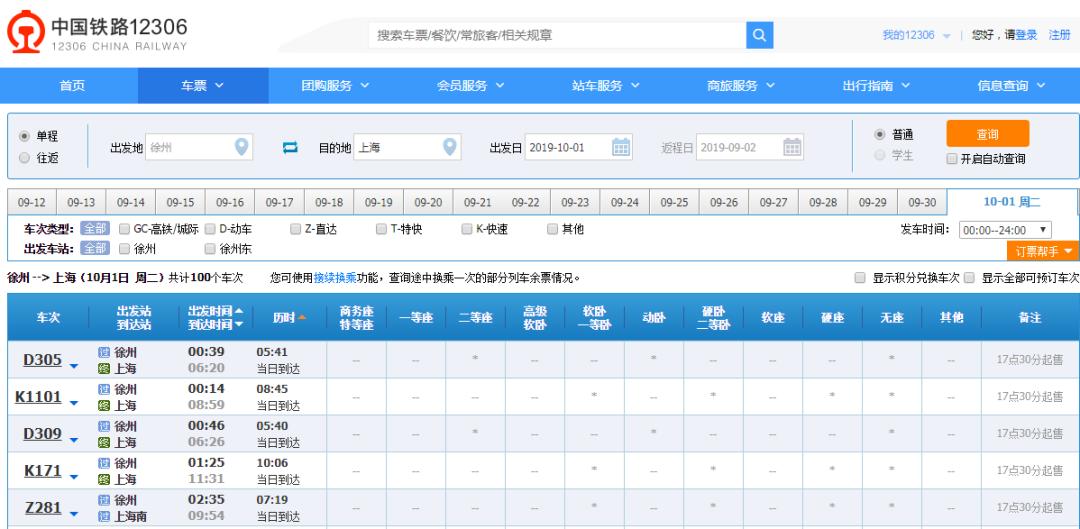Open 团购服务 navigation menu
The width and height of the screenshot is (1080, 529).
click(x=335, y=85)
